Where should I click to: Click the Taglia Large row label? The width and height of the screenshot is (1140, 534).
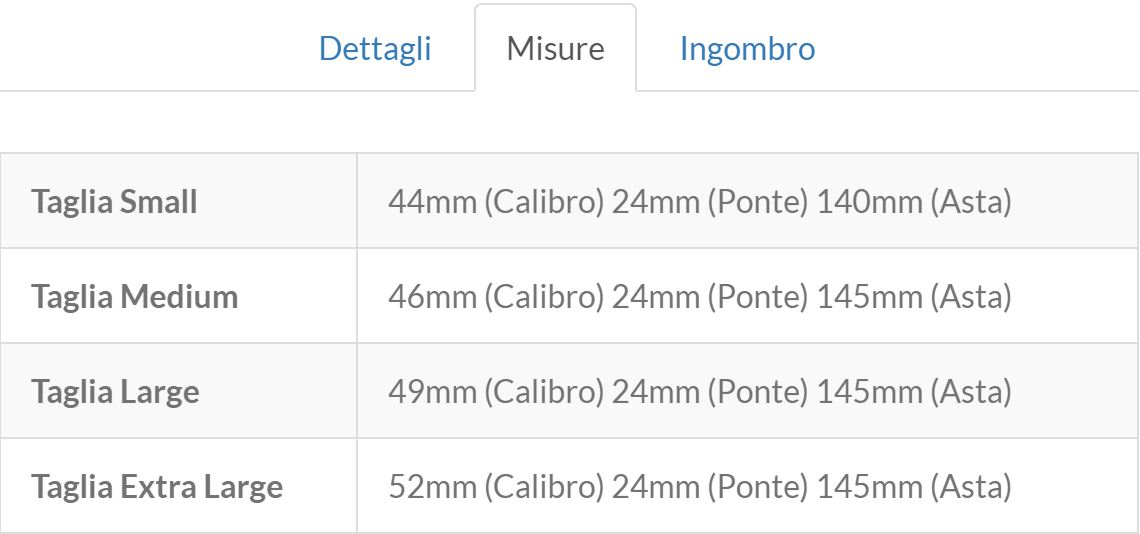click(115, 392)
